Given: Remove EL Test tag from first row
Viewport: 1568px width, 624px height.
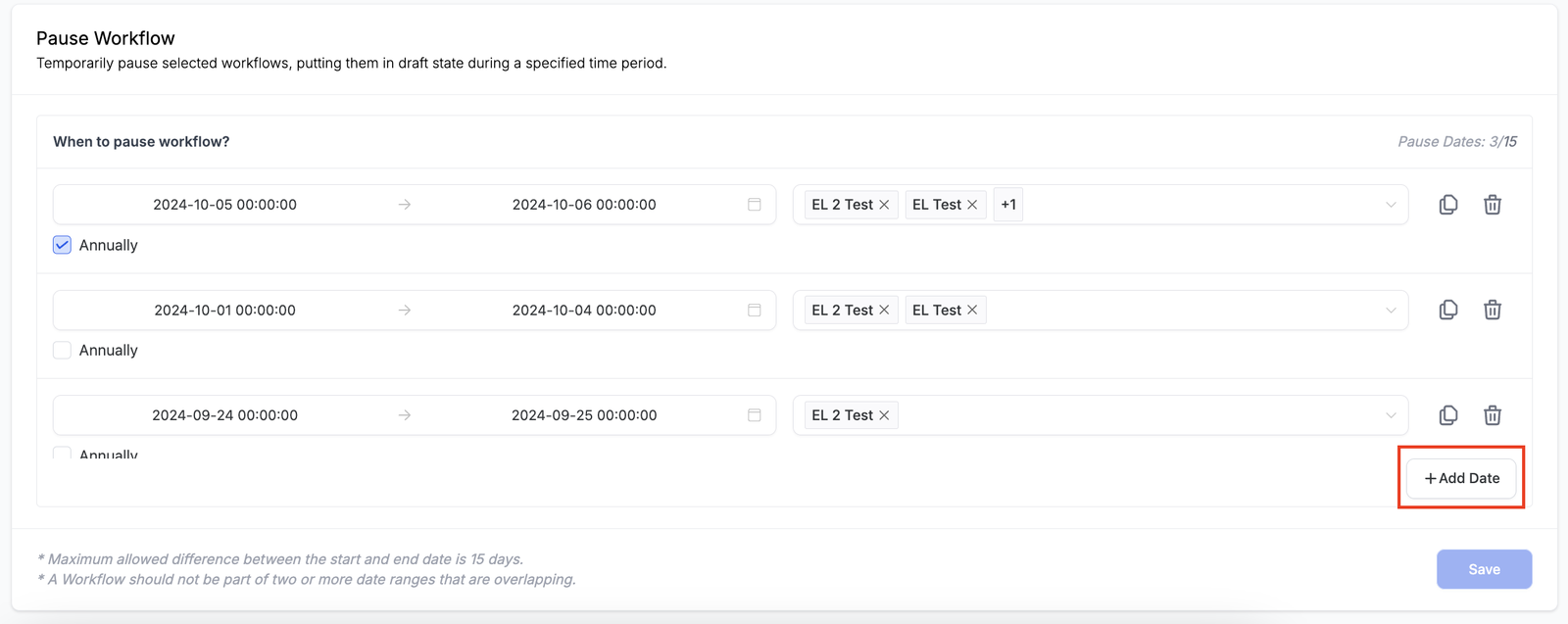Looking at the screenshot, I should [972, 205].
